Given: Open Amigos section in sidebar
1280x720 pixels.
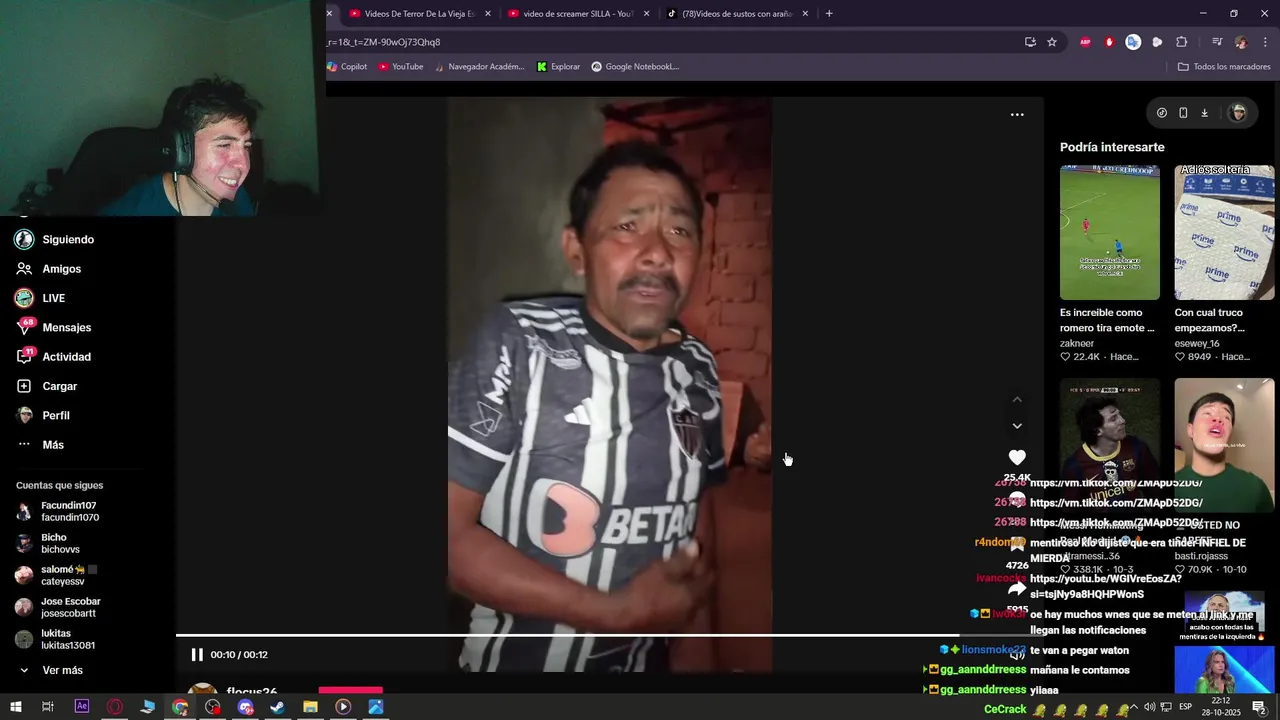Looking at the screenshot, I should [49, 269].
